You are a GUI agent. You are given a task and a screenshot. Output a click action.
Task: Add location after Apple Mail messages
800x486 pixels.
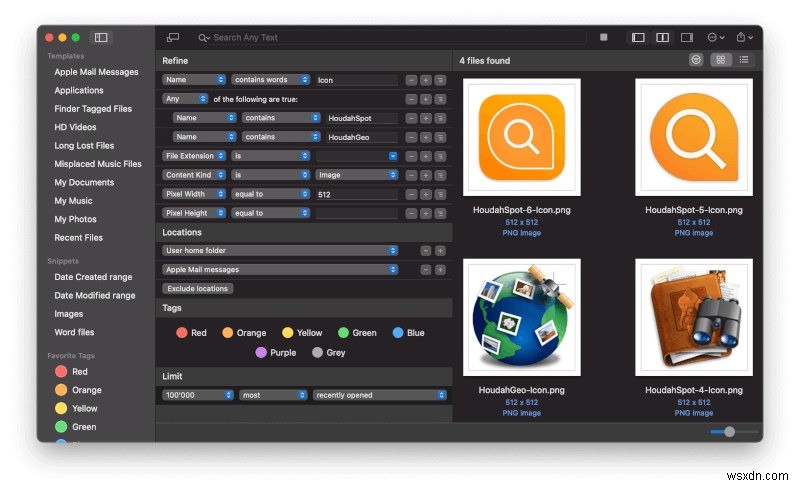click(x=440, y=270)
